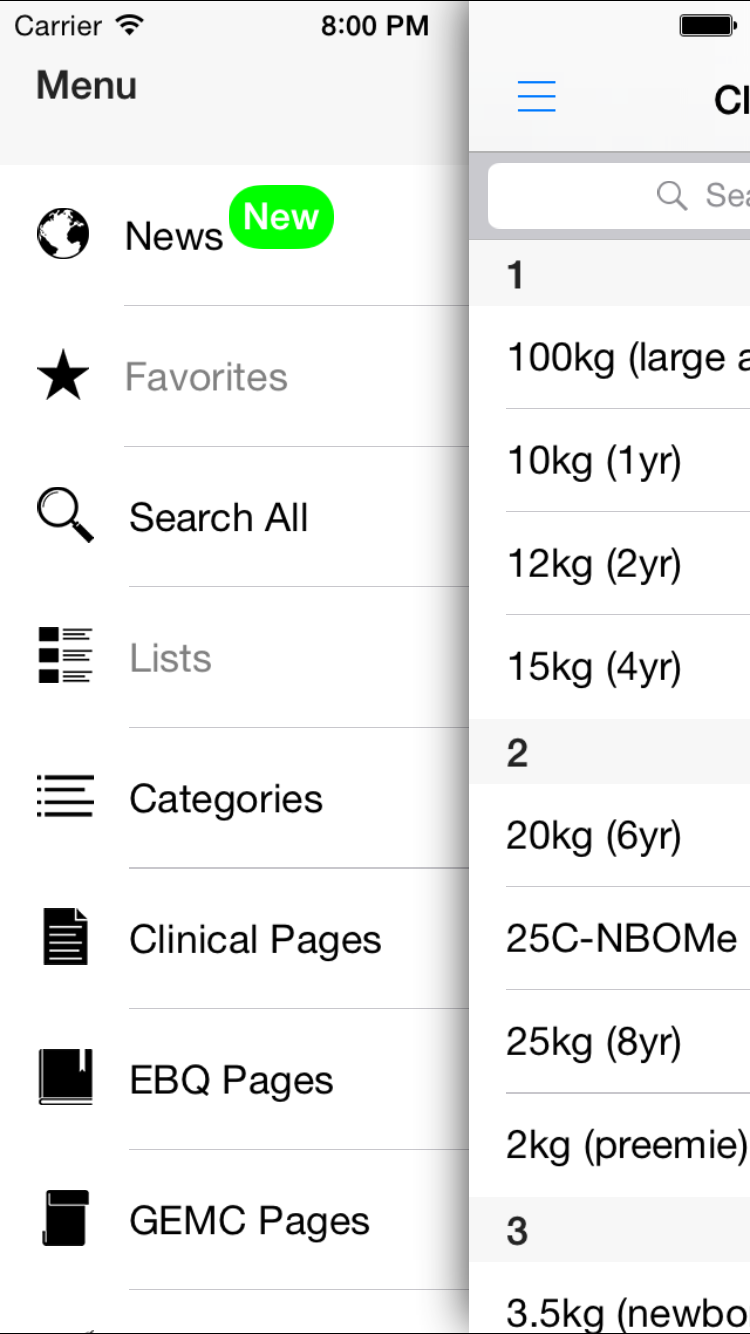Open the News menu item

point(174,237)
